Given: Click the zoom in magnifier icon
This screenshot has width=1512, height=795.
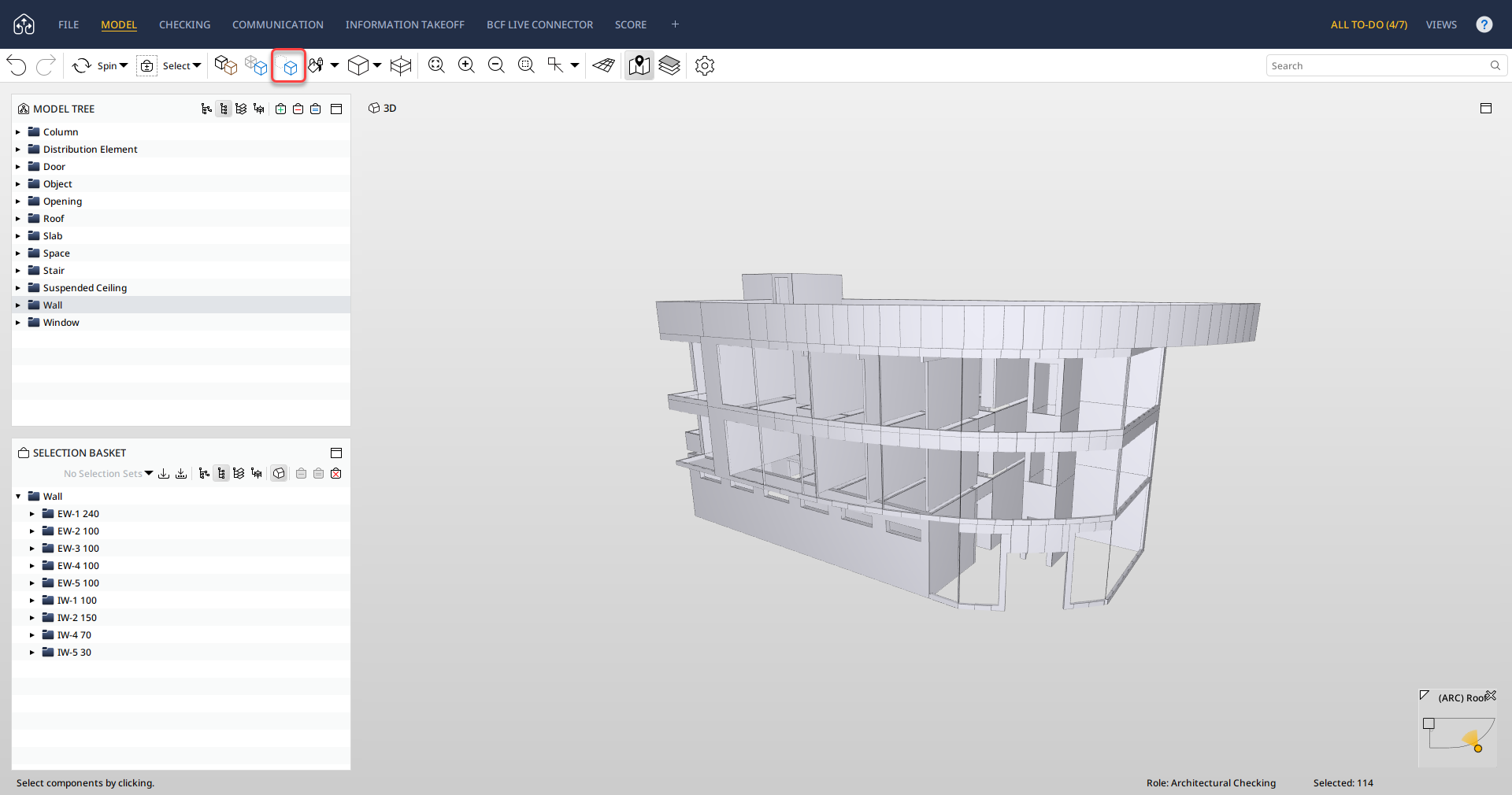Looking at the screenshot, I should point(466,65).
